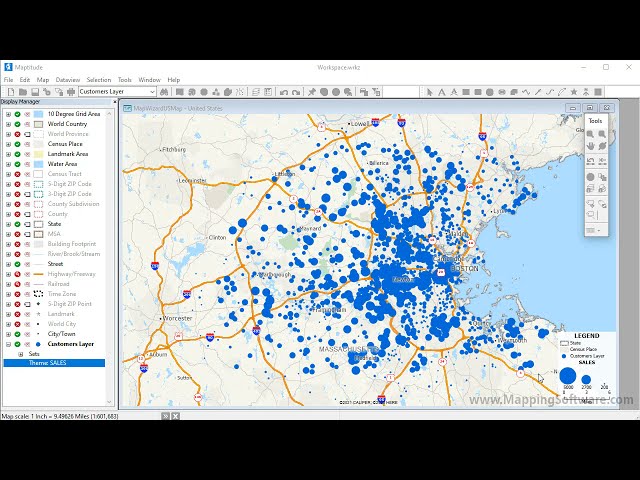This screenshot has height=480, width=640.
Task: Toggle visibility of Water Area layer
Action: 18,164
